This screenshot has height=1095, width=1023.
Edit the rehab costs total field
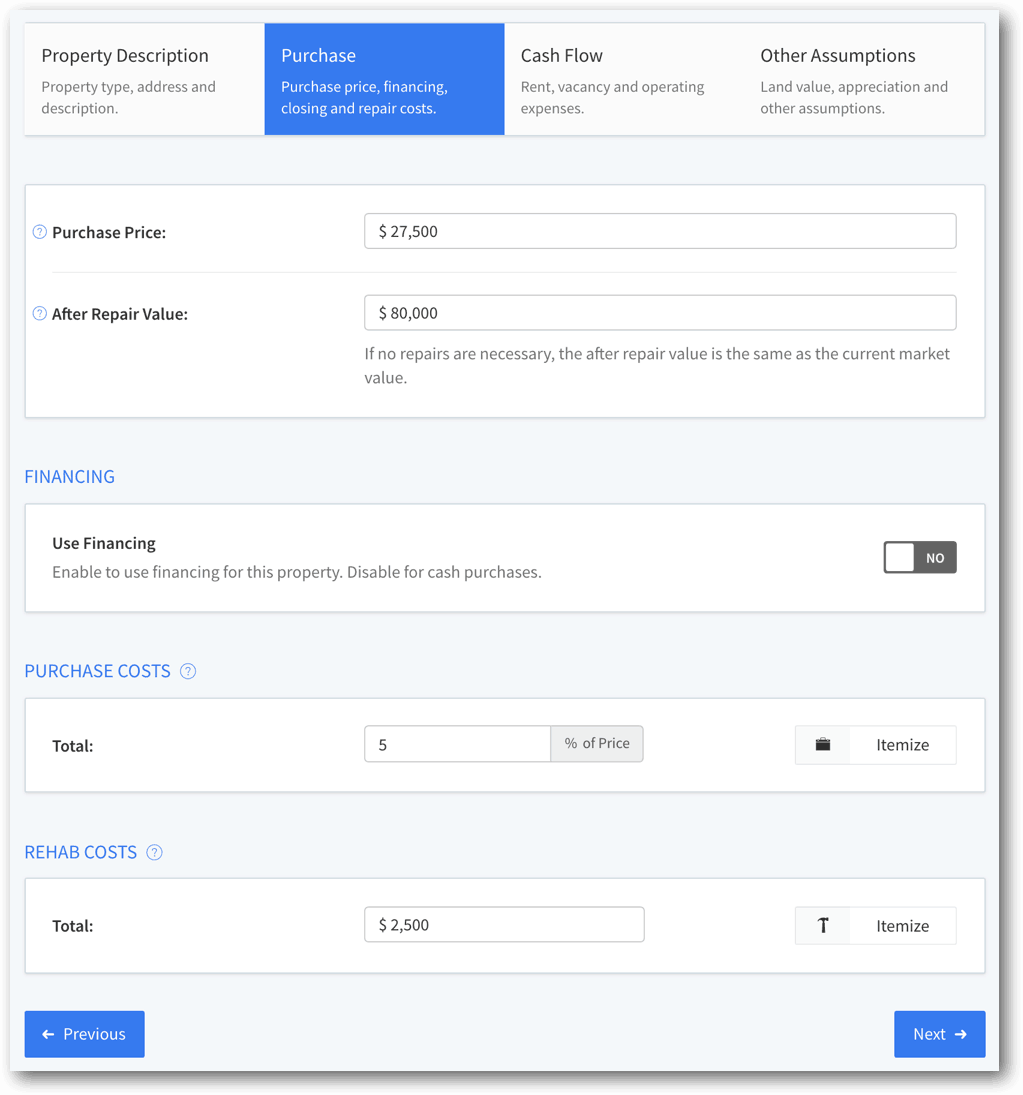504,925
